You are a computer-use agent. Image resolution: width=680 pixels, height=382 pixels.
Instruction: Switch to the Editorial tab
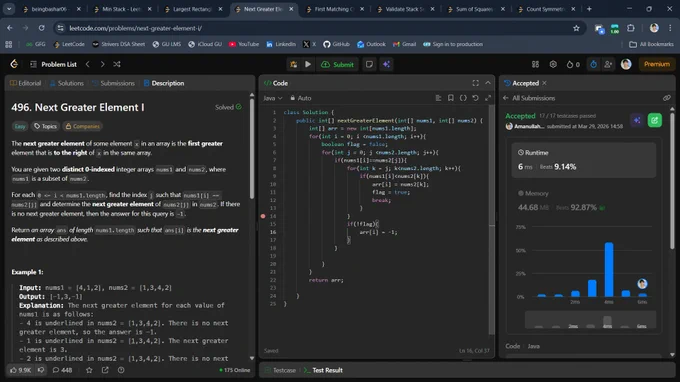click(x=26, y=83)
